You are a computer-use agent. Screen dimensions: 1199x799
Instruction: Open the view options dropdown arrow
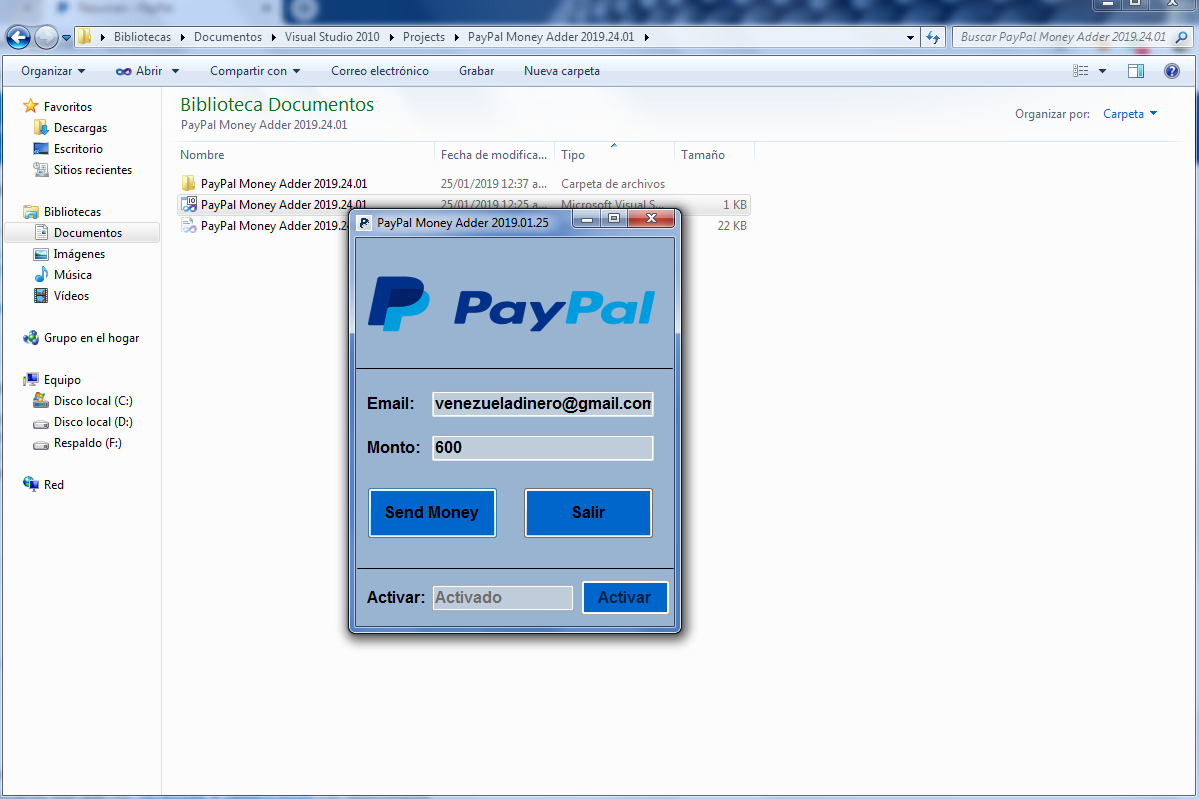pos(1102,71)
